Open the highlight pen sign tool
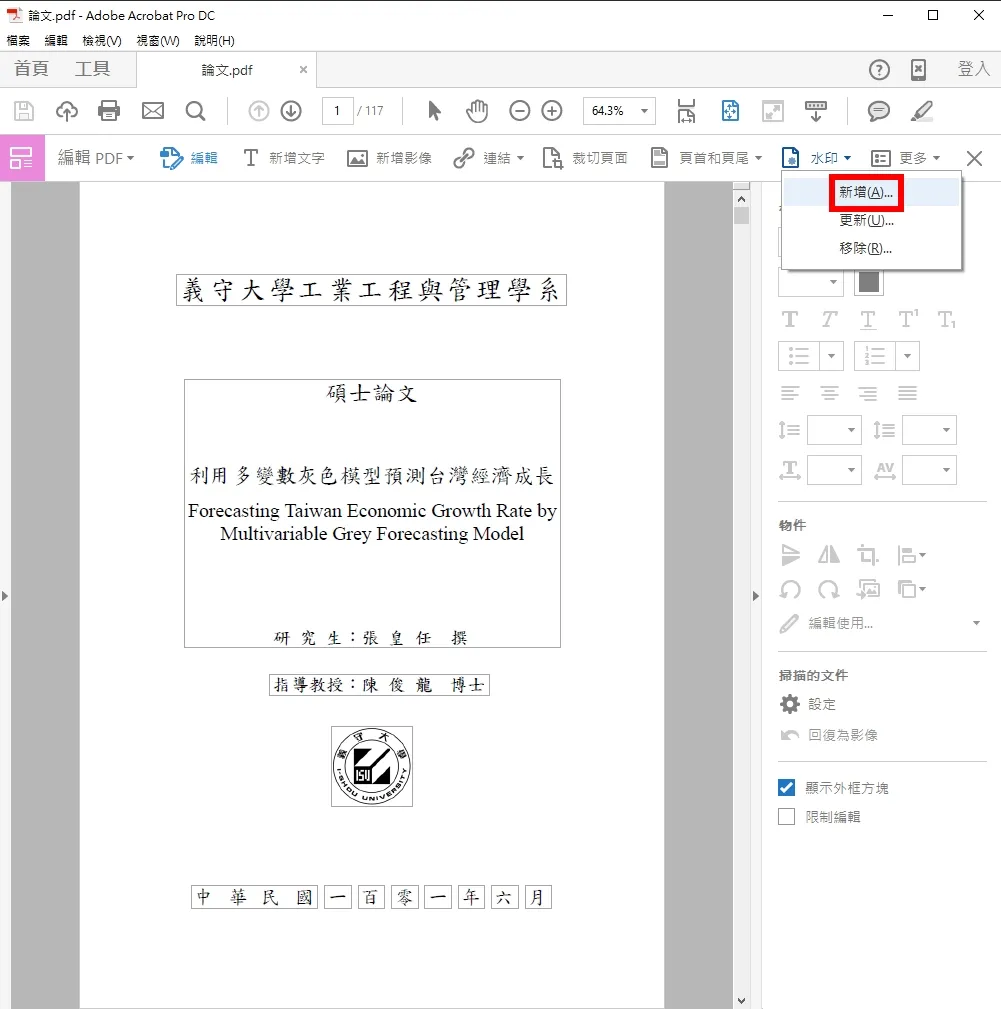 [x=922, y=111]
